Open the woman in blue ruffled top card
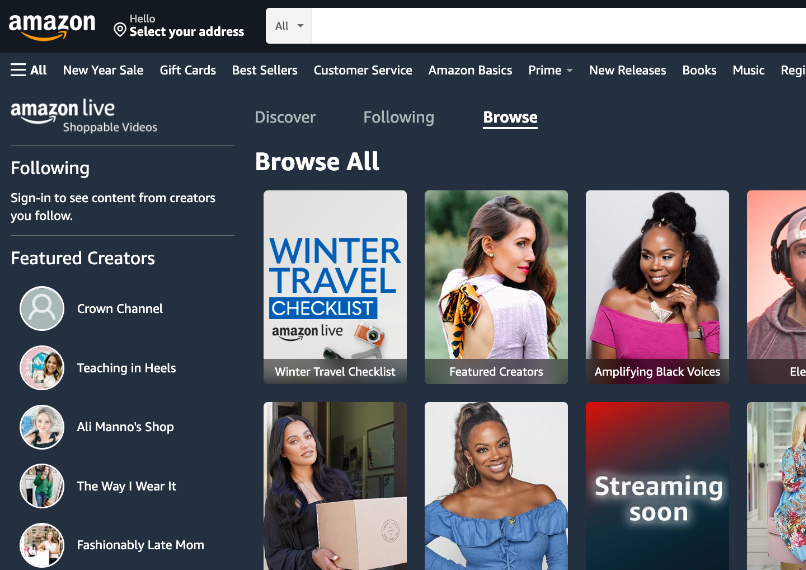 pyautogui.click(x=497, y=486)
